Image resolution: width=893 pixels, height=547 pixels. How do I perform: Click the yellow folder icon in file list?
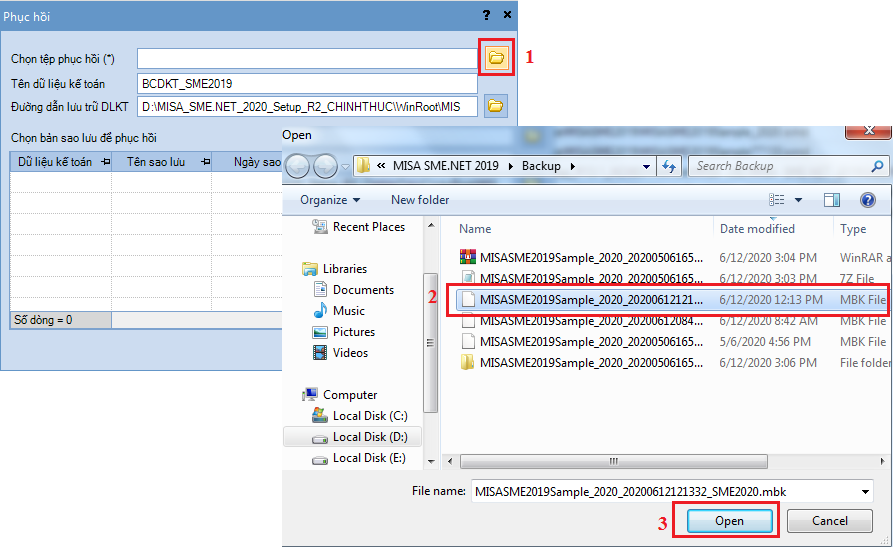468,362
